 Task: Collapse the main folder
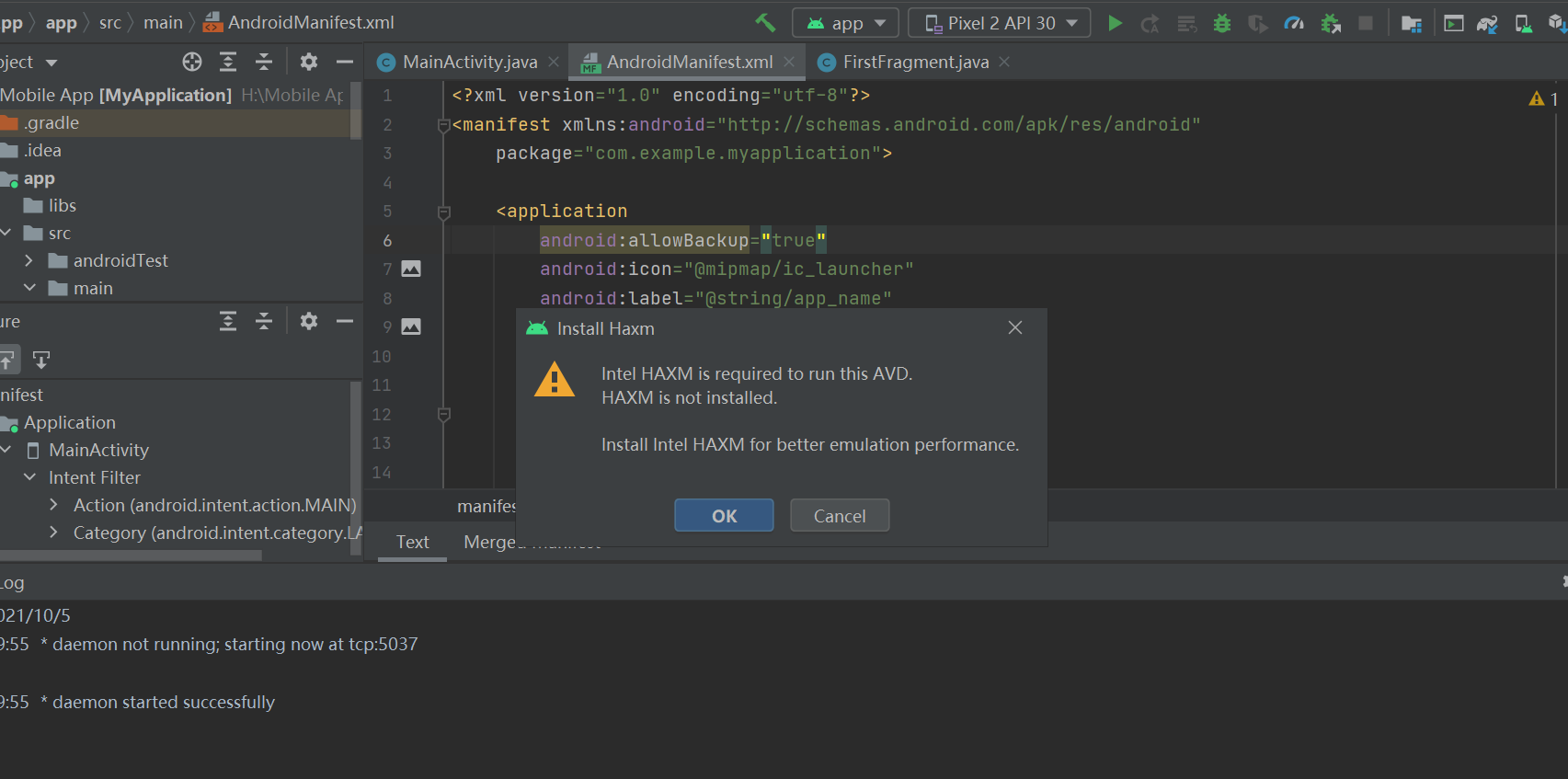tap(29, 288)
